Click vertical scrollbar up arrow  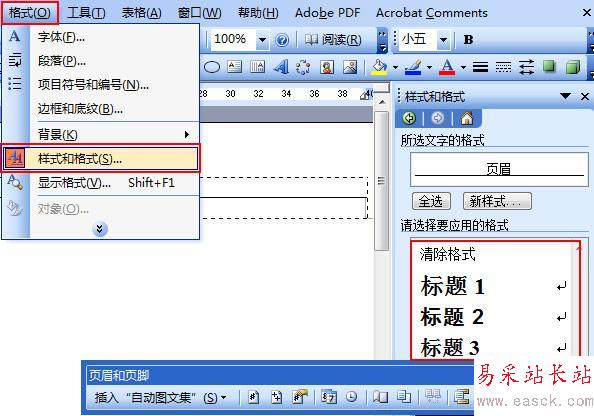382,102
